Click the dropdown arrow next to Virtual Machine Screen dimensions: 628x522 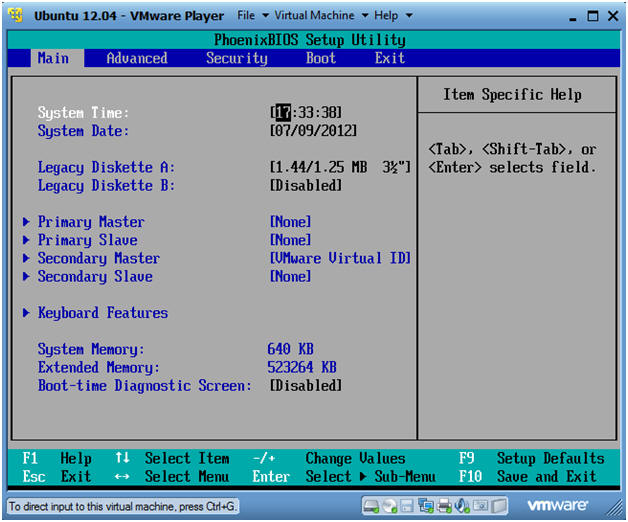365,16
